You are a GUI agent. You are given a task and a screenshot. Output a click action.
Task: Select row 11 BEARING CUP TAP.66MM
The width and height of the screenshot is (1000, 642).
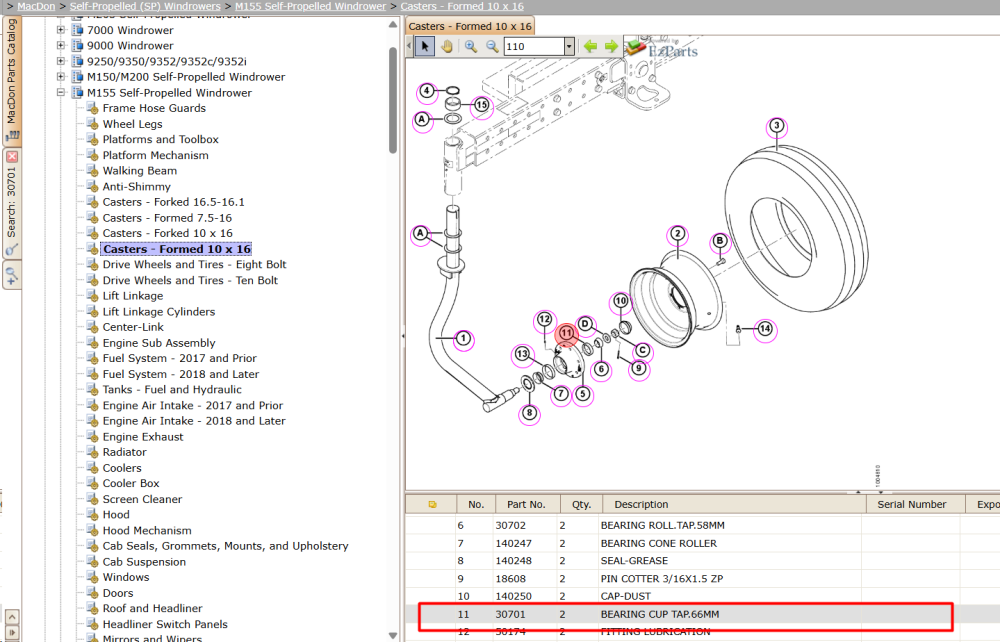click(x=702, y=614)
